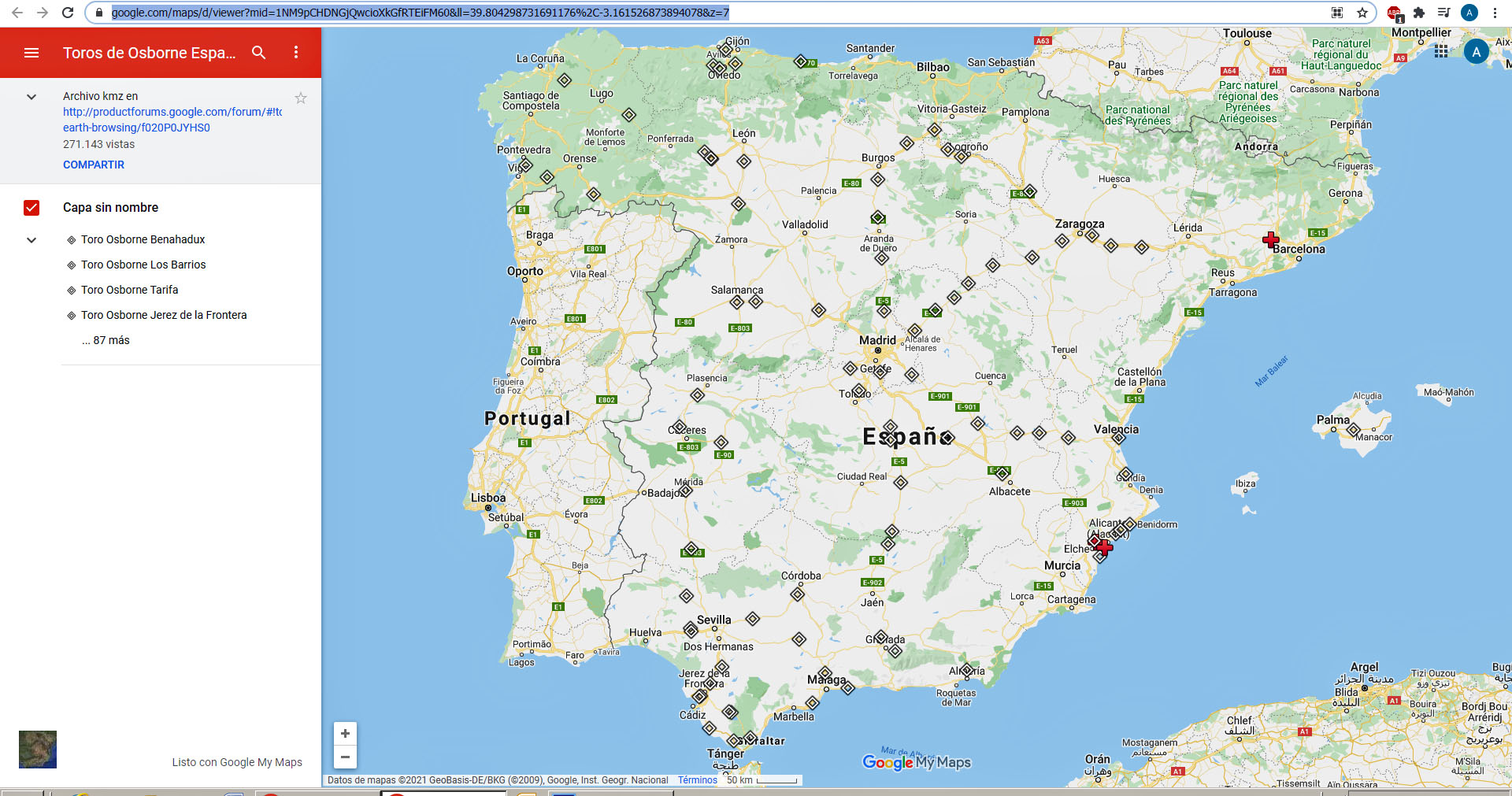Go back in browser history
Viewport: 1512px width, 796px height.
point(17,13)
